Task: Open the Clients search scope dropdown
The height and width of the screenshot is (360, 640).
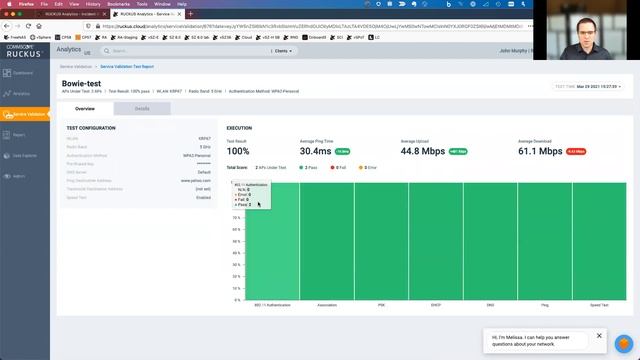Action: pyautogui.click(x=283, y=51)
